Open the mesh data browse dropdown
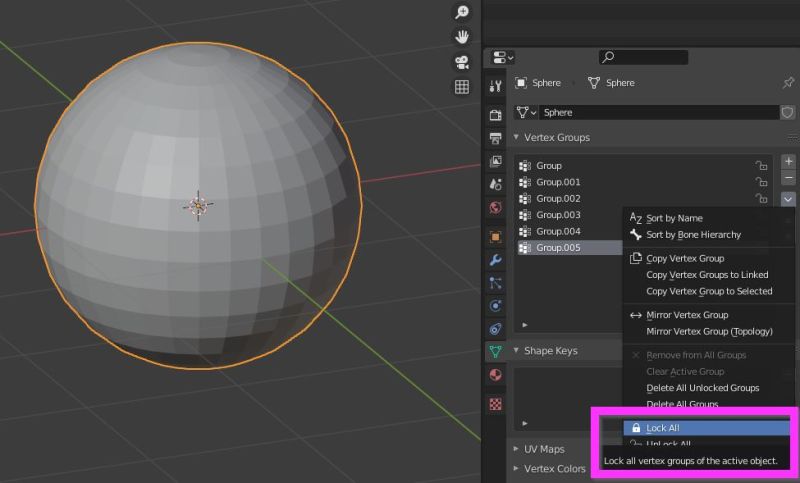The image size is (800, 483). 527,112
